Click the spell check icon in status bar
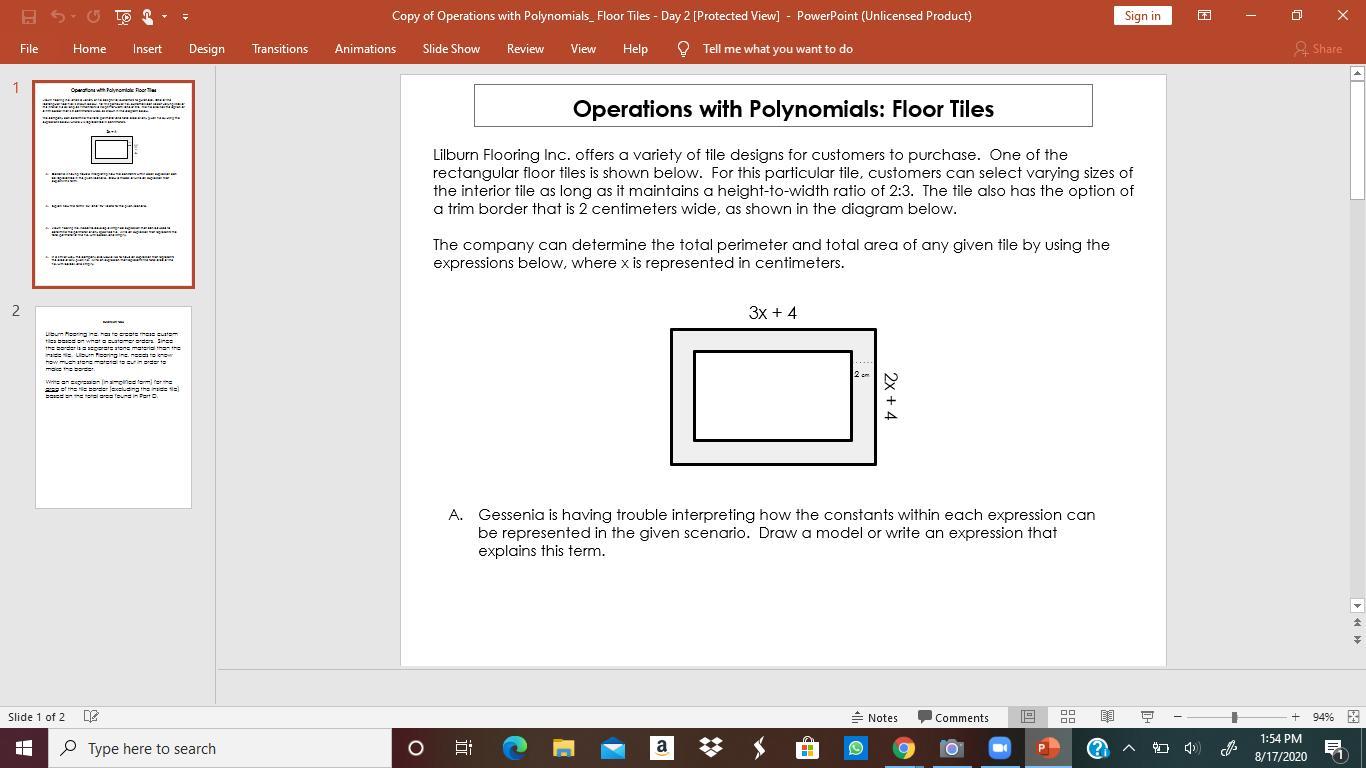1366x768 pixels. [91, 717]
